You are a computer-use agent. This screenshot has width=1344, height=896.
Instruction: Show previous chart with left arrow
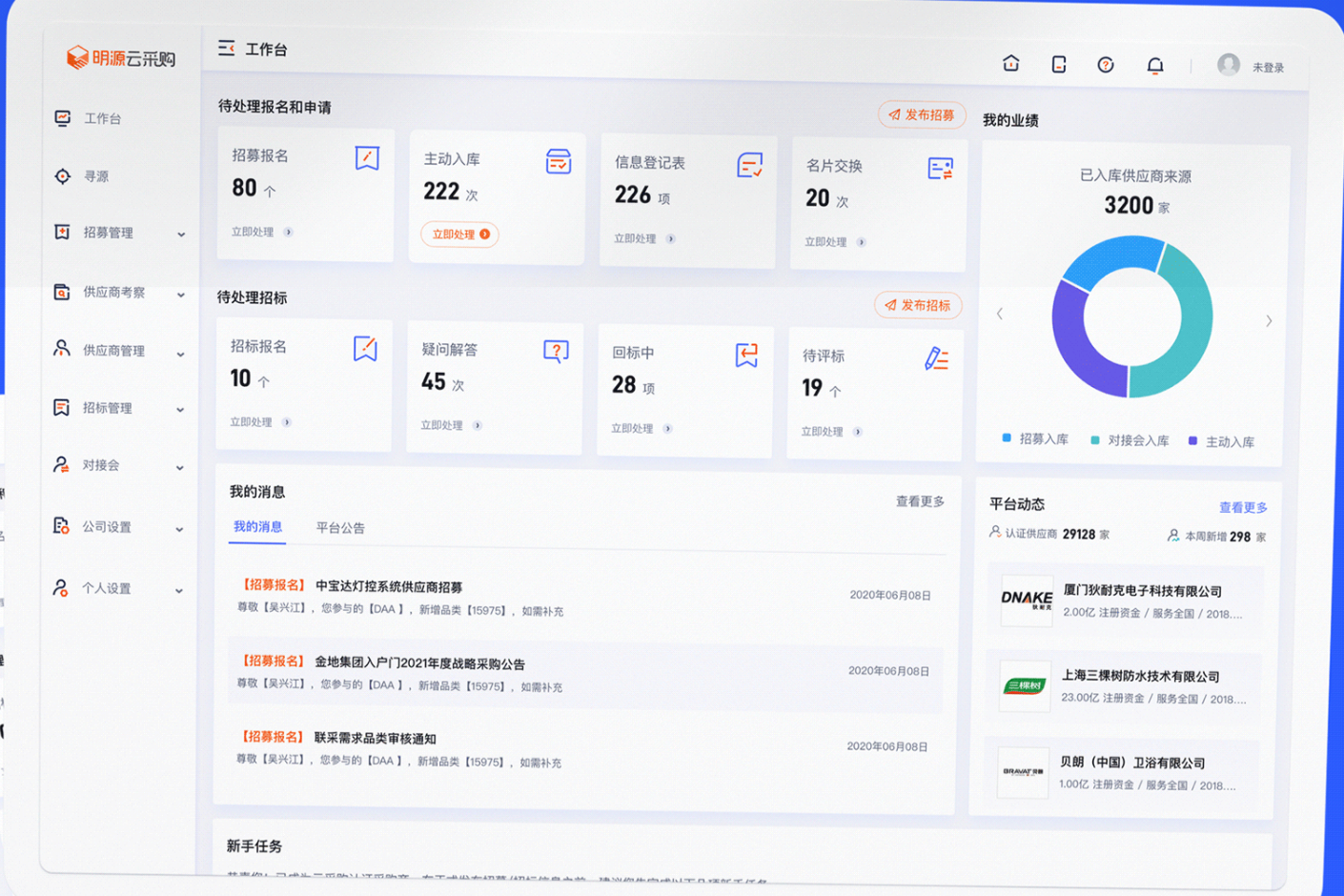pos(1000,314)
